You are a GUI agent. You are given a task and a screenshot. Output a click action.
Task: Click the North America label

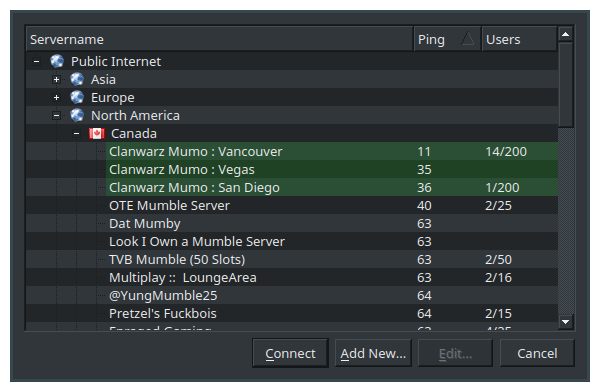(x=135, y=115)
